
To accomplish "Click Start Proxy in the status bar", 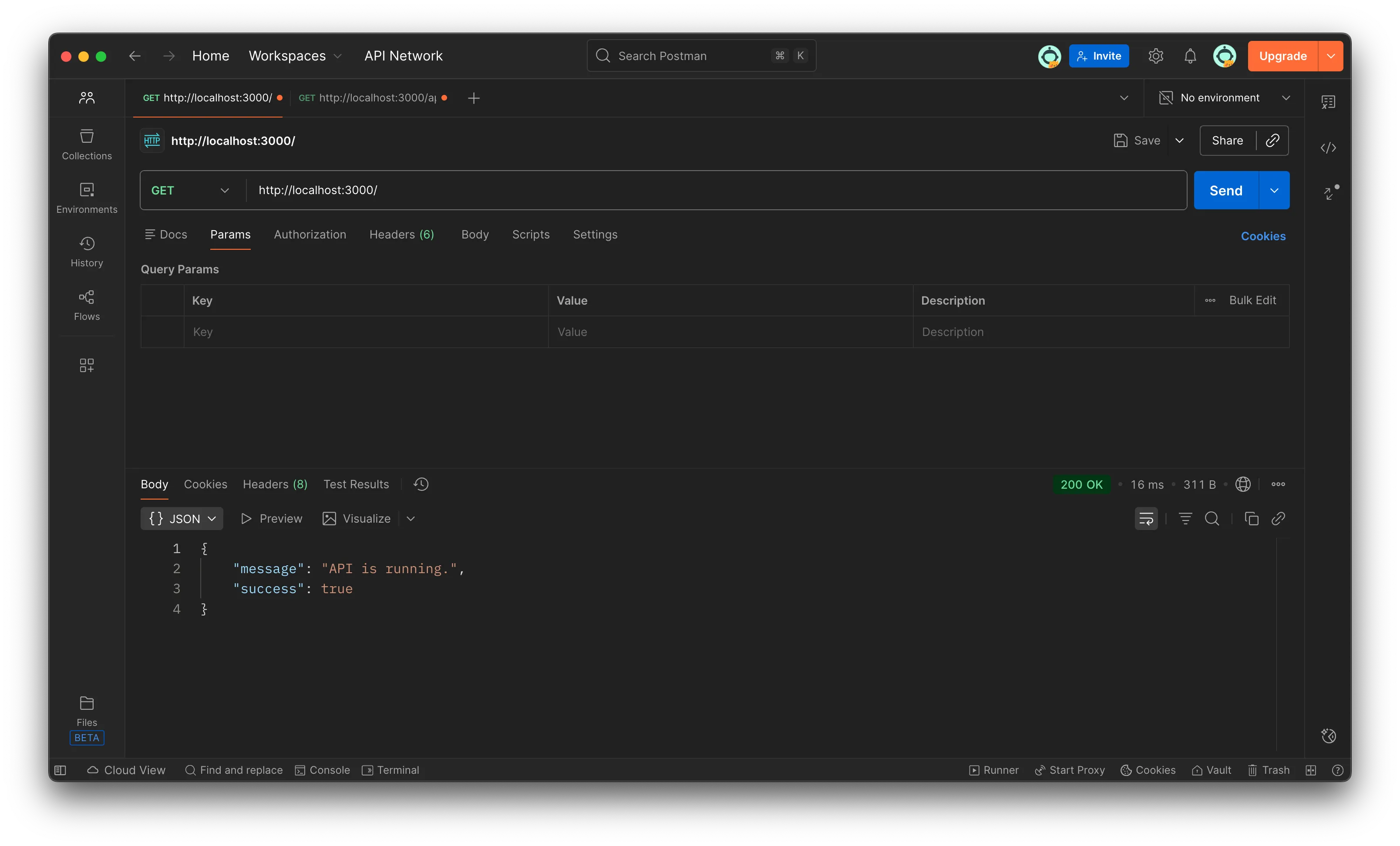I will pos(1069,770).
